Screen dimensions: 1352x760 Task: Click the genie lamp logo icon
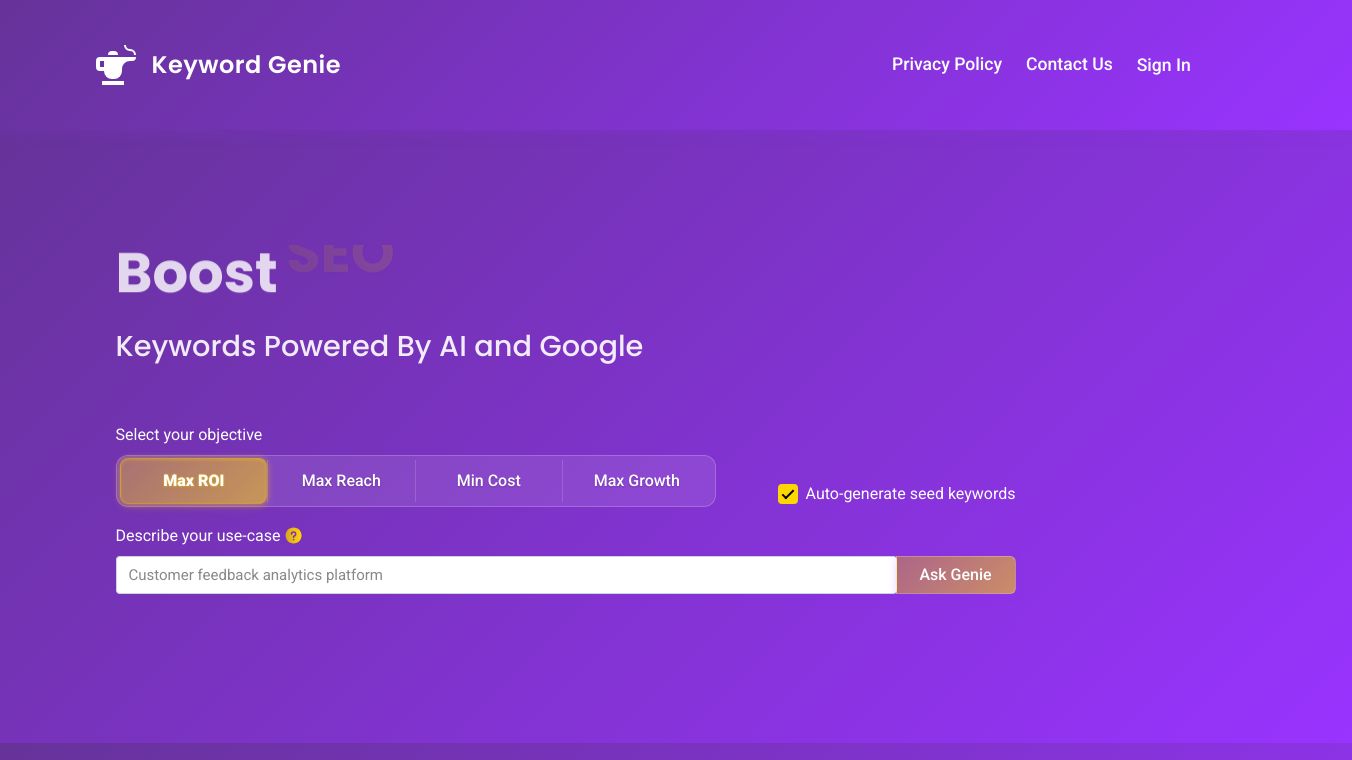pyautogui.click(x=115, y=65)
